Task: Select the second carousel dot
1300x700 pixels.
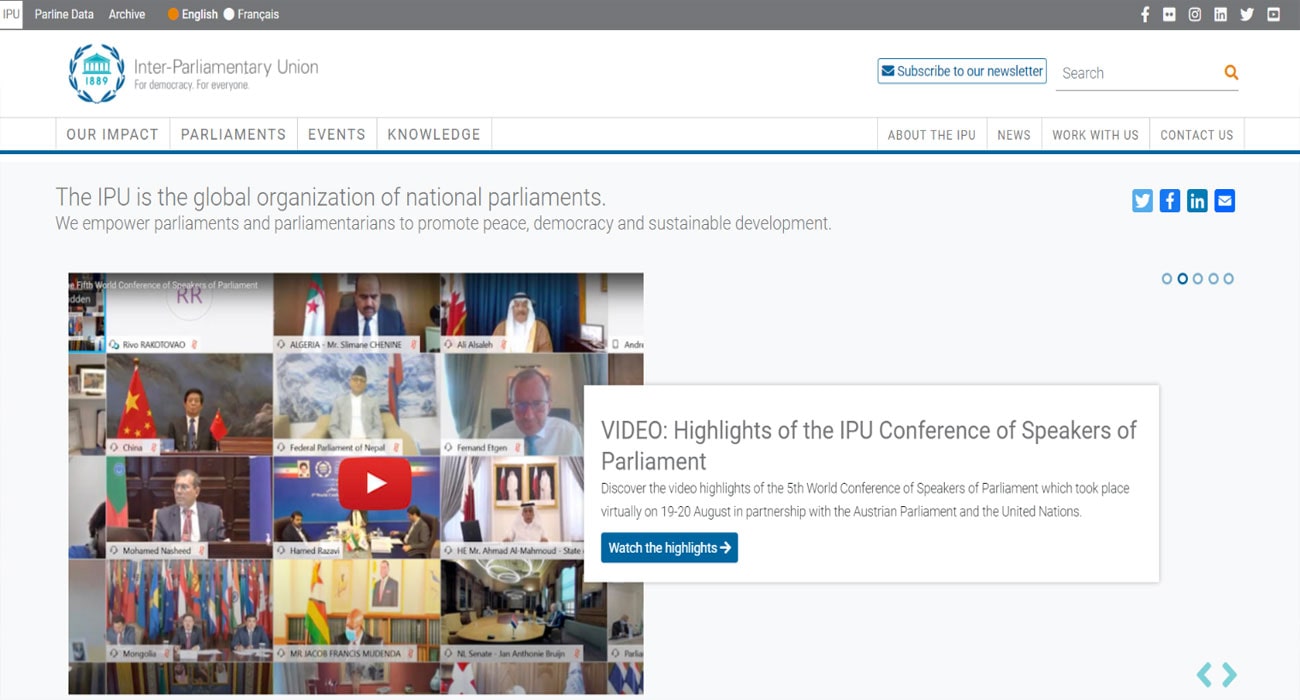Action: (x=1182, y=279)
